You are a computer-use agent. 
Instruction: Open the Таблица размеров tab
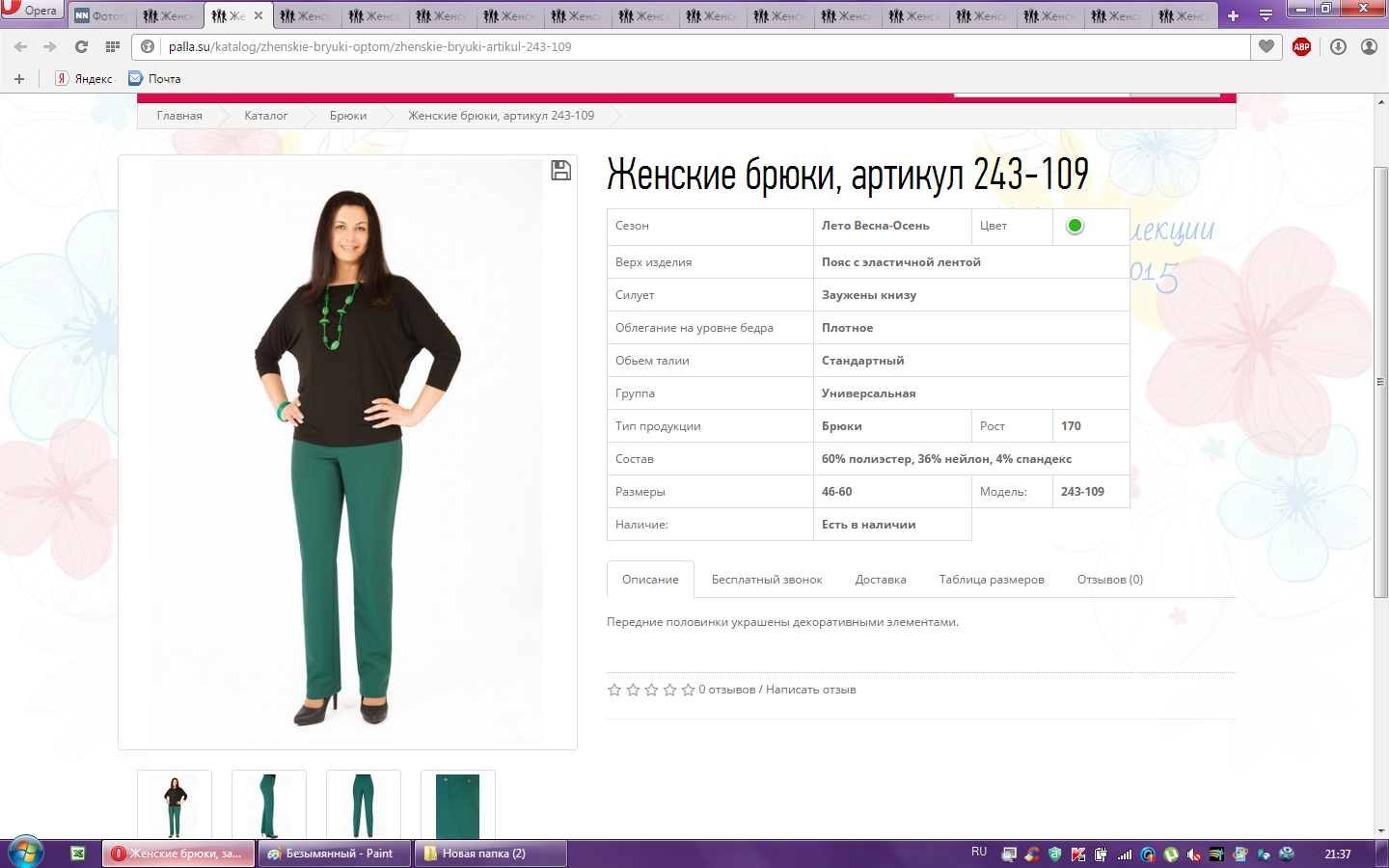pos(991,580)
